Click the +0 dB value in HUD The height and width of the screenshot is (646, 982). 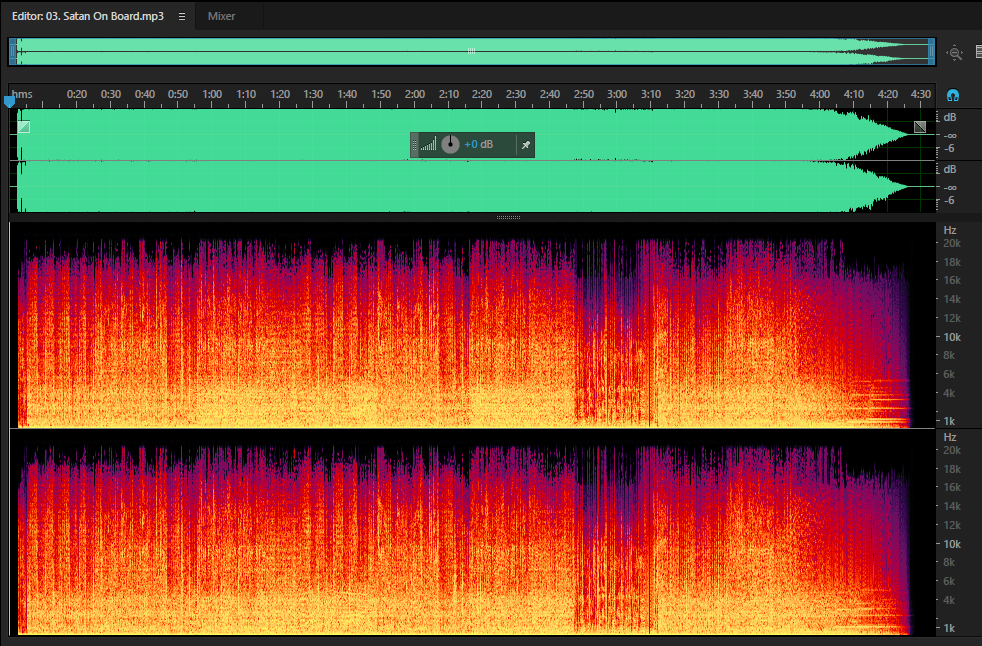pyautogui.click(x=478, y=145)
